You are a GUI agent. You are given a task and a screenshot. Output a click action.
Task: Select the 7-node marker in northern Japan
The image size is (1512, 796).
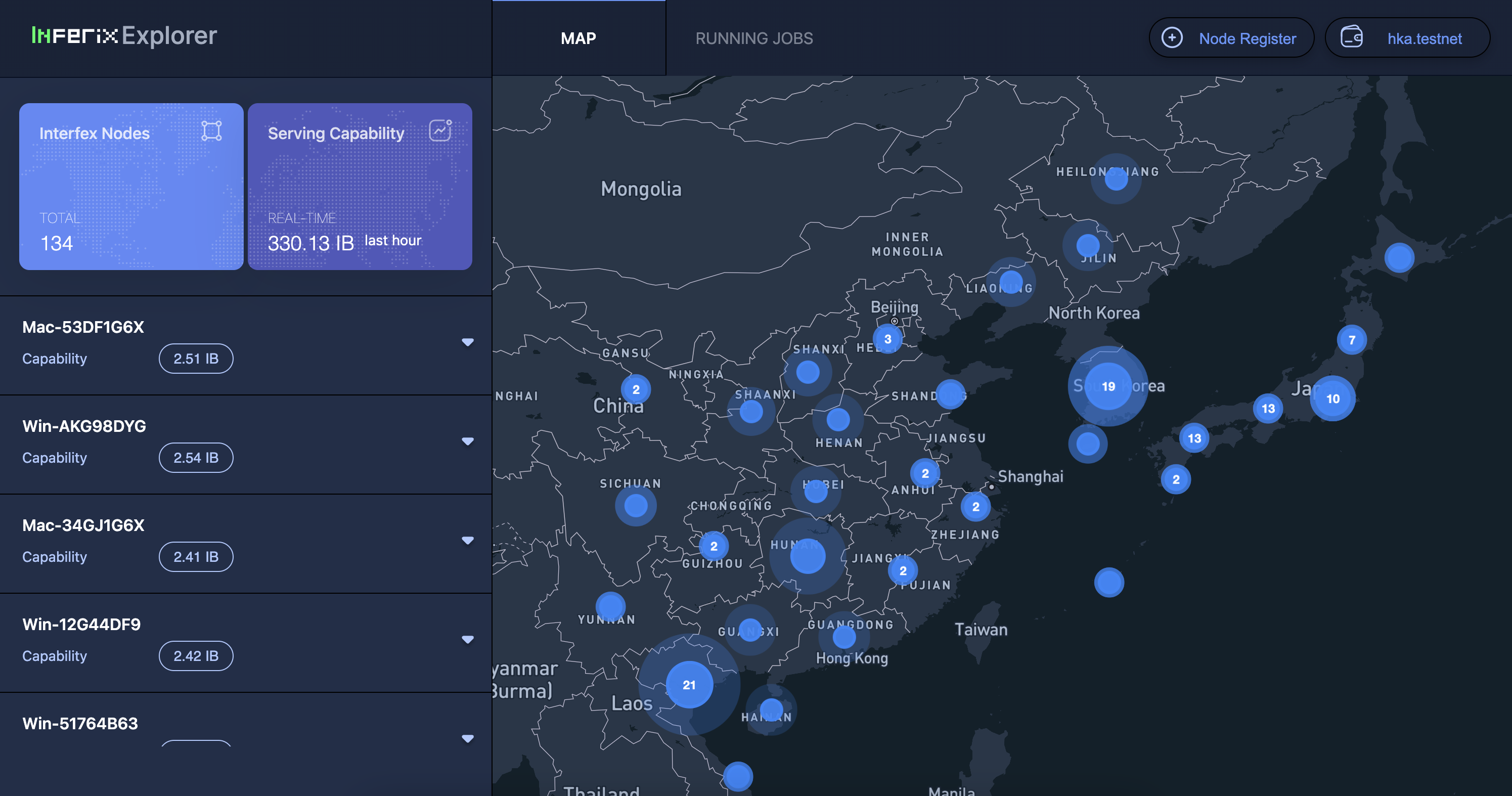(1352, 340)
